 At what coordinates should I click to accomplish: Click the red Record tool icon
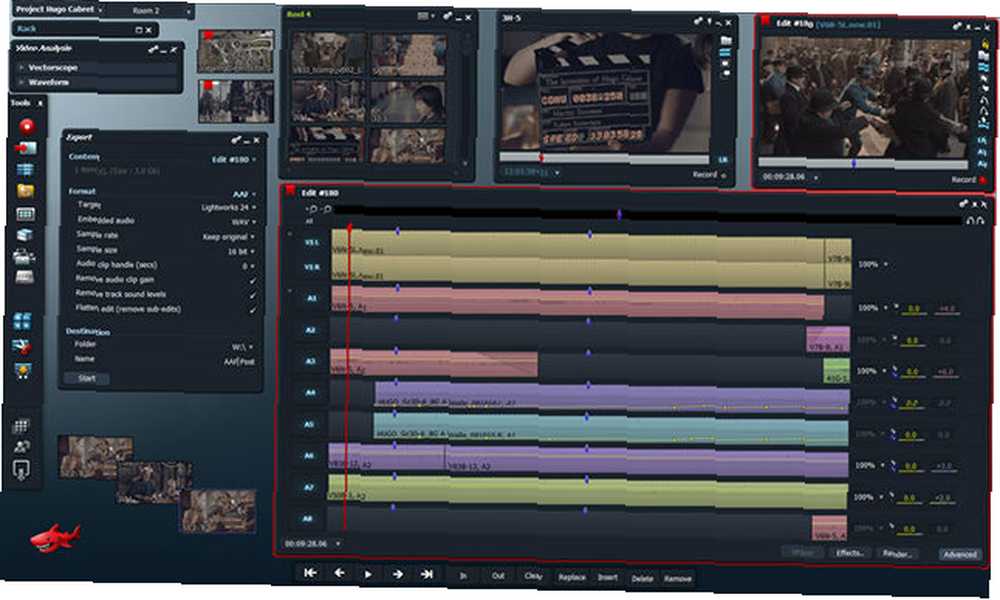(x=27, y=126)
